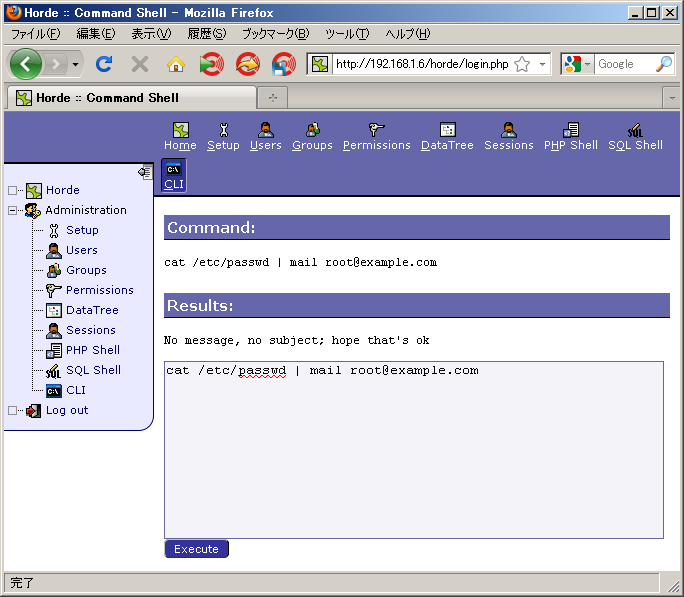Screen dimensions: 684x597
Task: Open the ツール(T) menu
Action: [x=347, y=34]
